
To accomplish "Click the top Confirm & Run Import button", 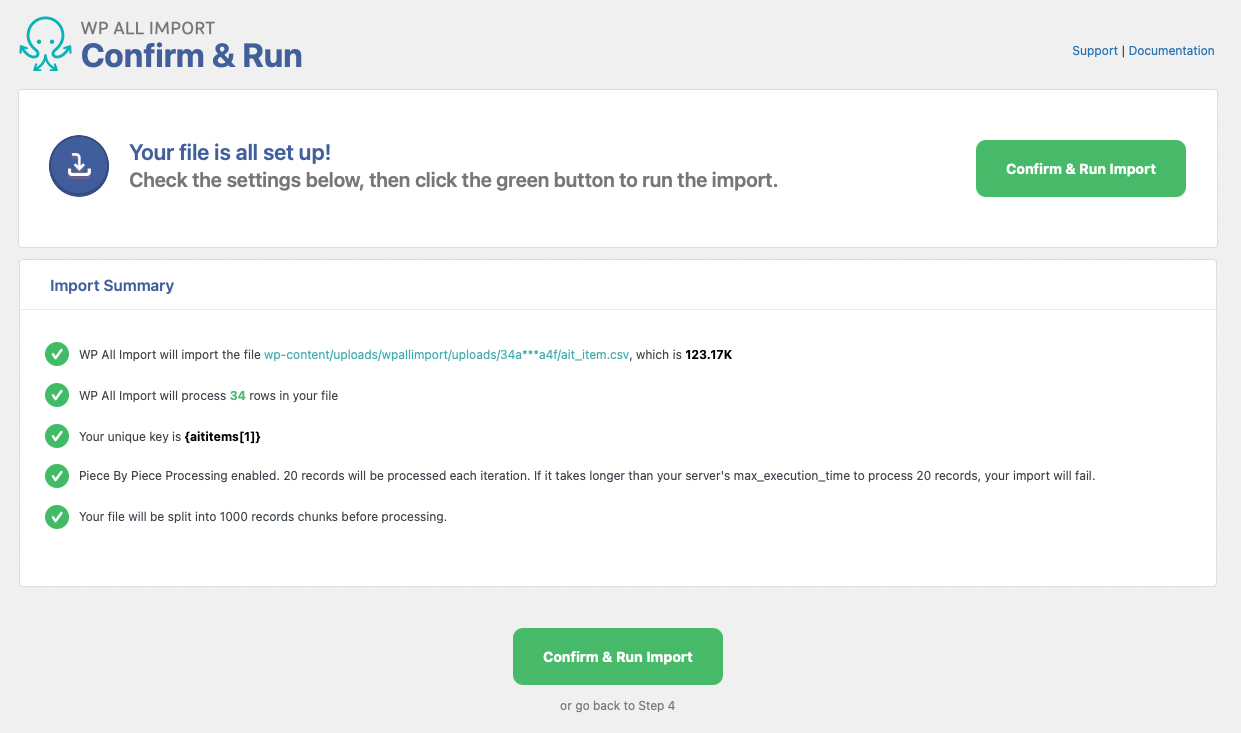I will tap(1081, 168).
